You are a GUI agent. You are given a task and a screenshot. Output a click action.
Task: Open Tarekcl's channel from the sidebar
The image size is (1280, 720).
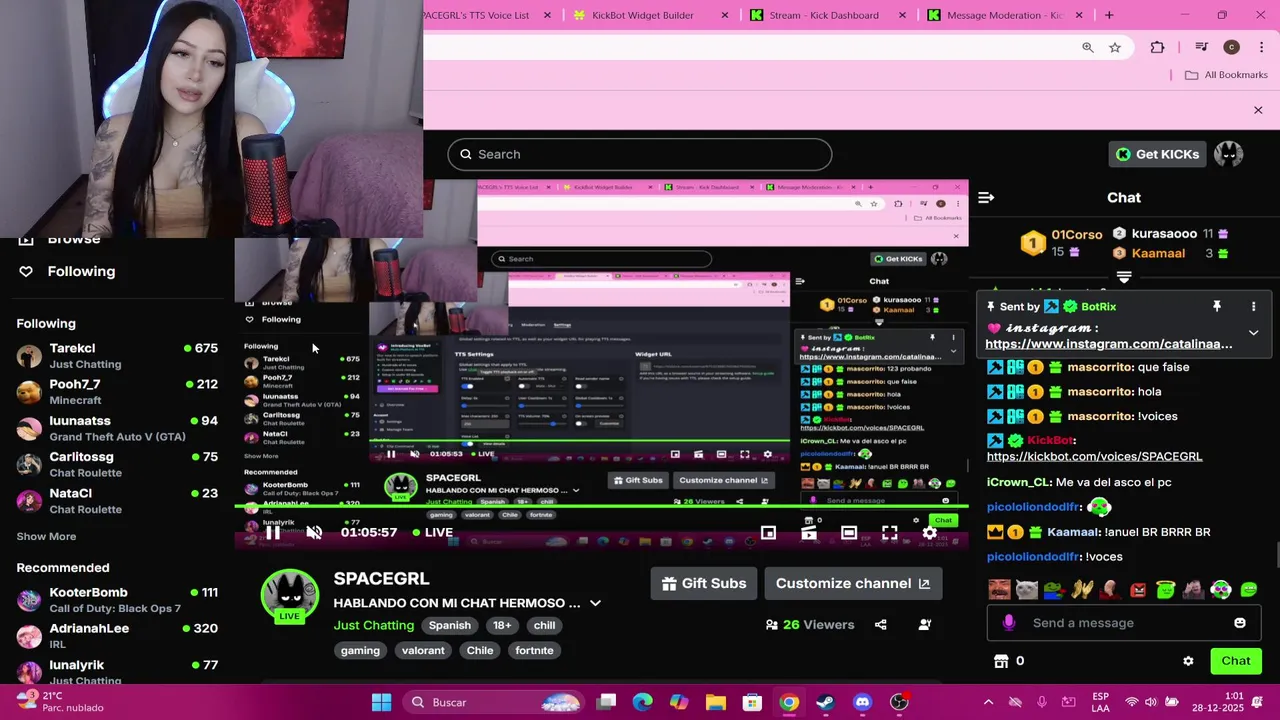tap(117, 355)
